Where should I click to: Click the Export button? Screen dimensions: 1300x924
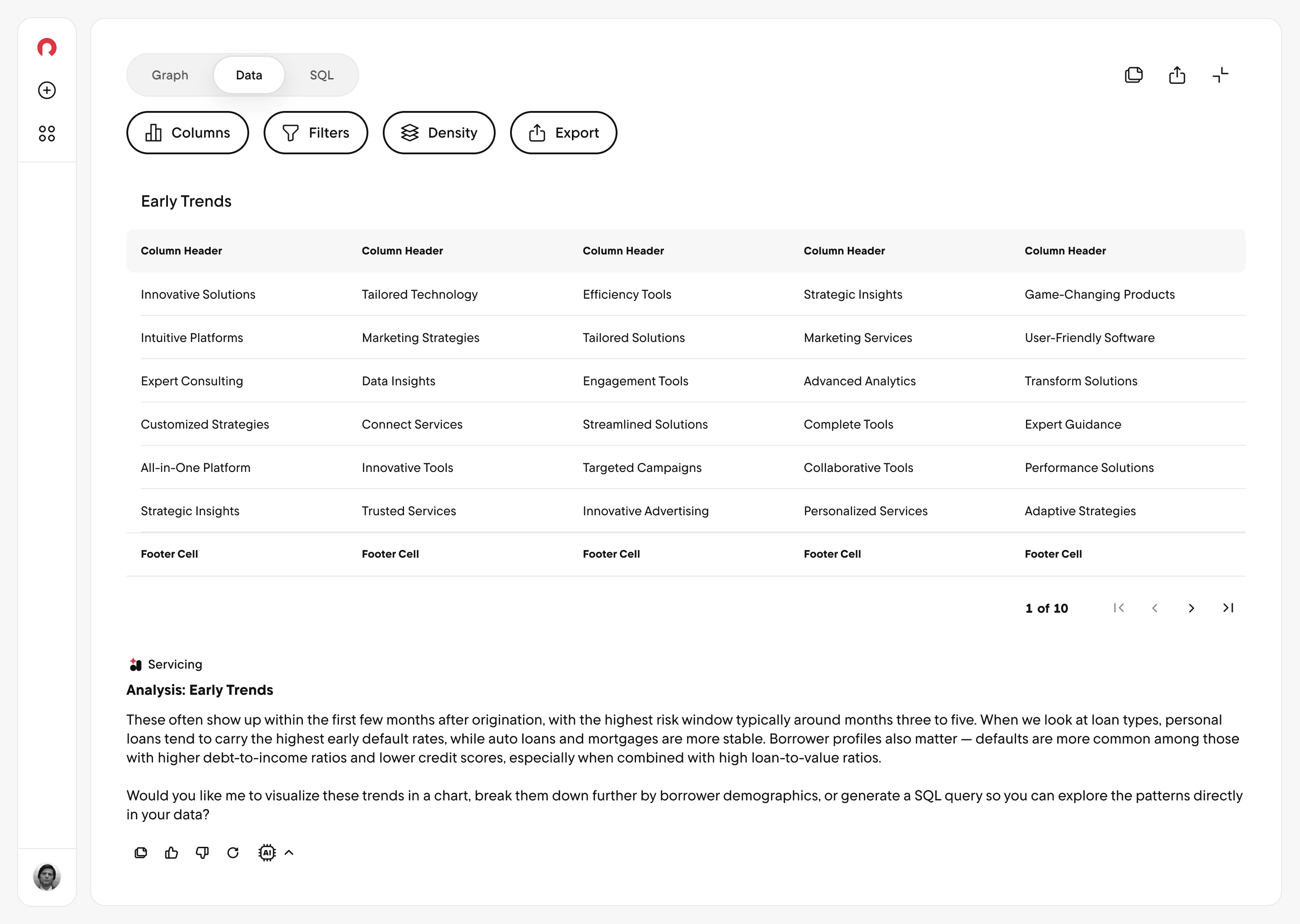(563, 133)
